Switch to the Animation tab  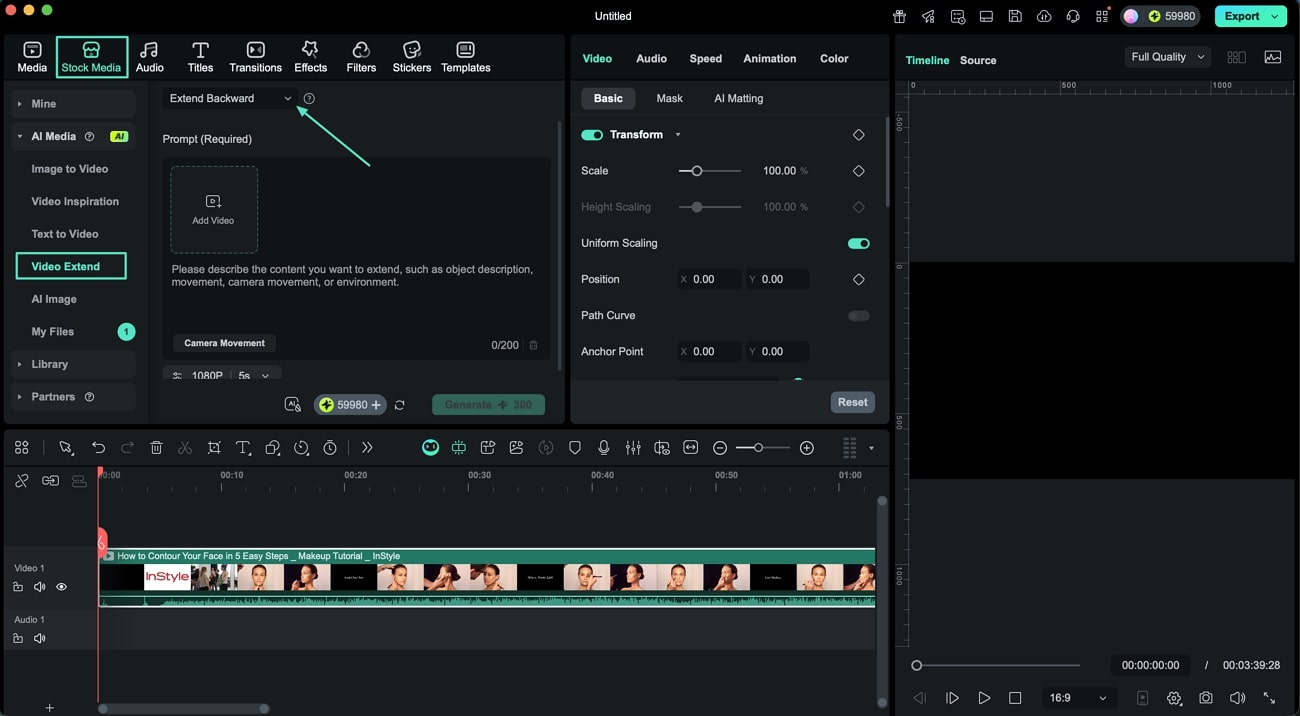click(x=769, y=58)
